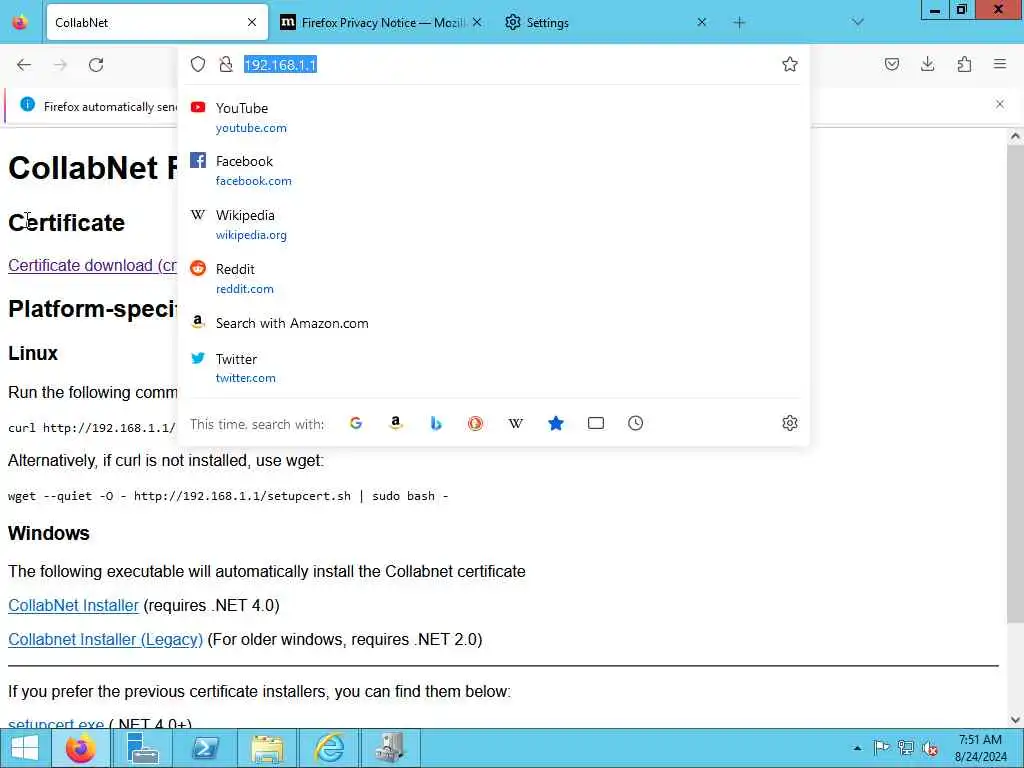Screen dimensions: 1024x768
Task: Open the CollabNet Installer link
Action: pyautogui.click(x=73, y=605)
